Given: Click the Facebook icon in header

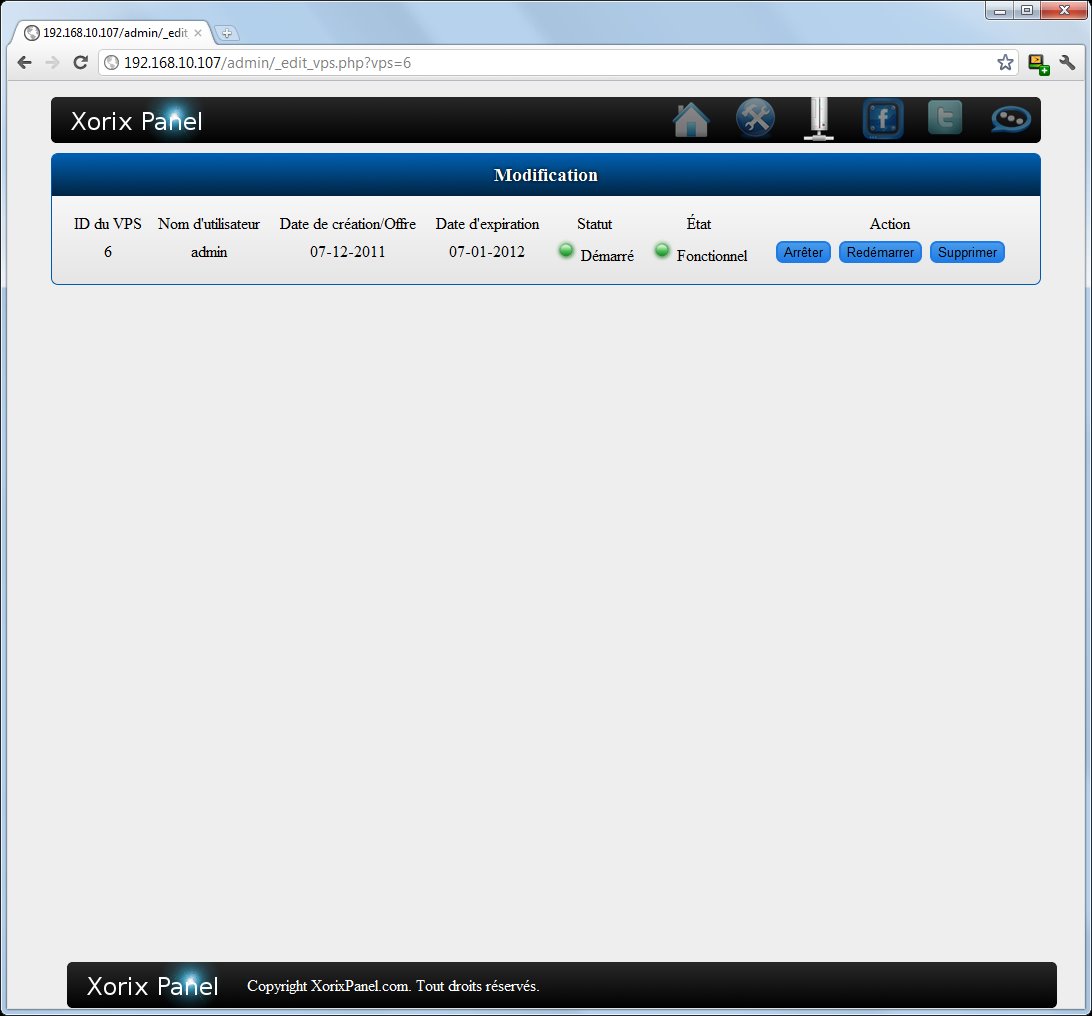Looking at the screenshot, I should pos(883,120).
